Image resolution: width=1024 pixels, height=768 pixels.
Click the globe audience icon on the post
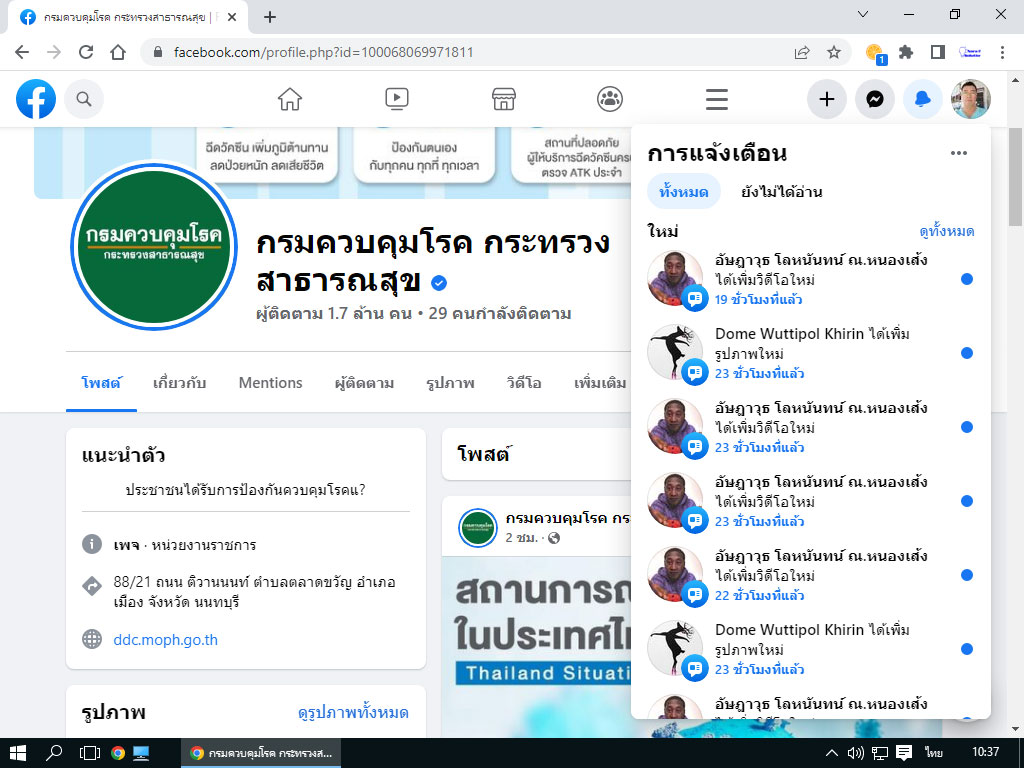[x=554, y=538]
